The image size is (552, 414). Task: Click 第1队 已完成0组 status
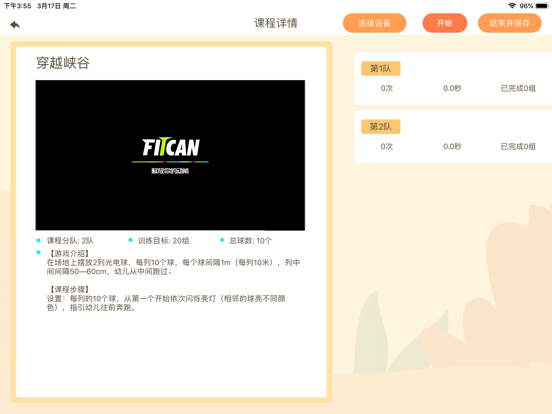pyautogui.click(x=518, y=88)
